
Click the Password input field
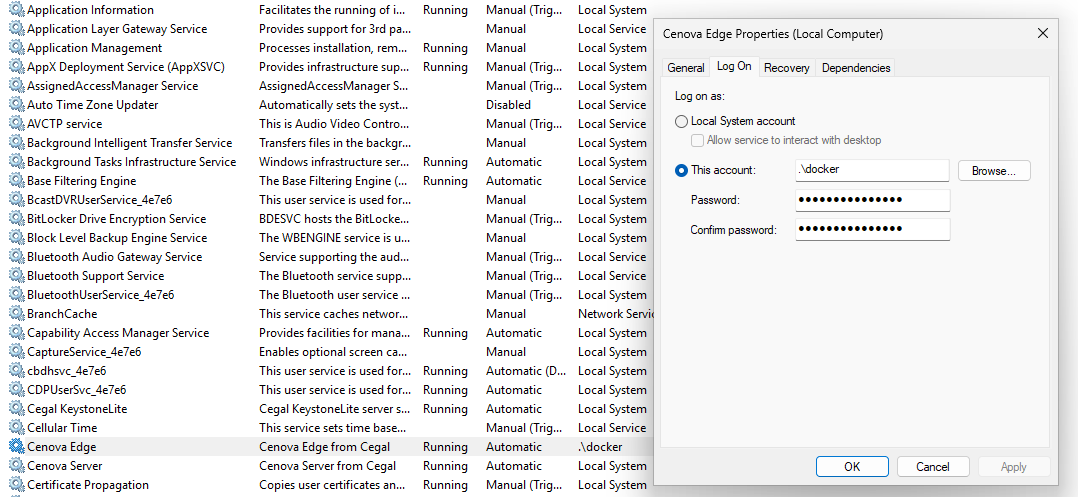pos(872,200)
